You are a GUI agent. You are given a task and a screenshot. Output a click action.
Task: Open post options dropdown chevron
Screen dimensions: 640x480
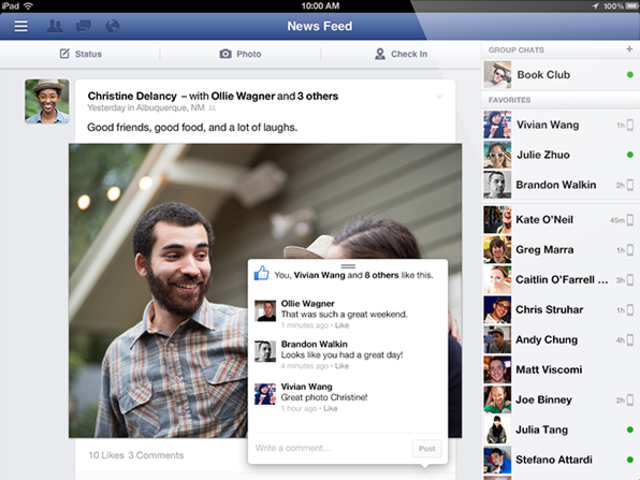click(x=440, y=97)
